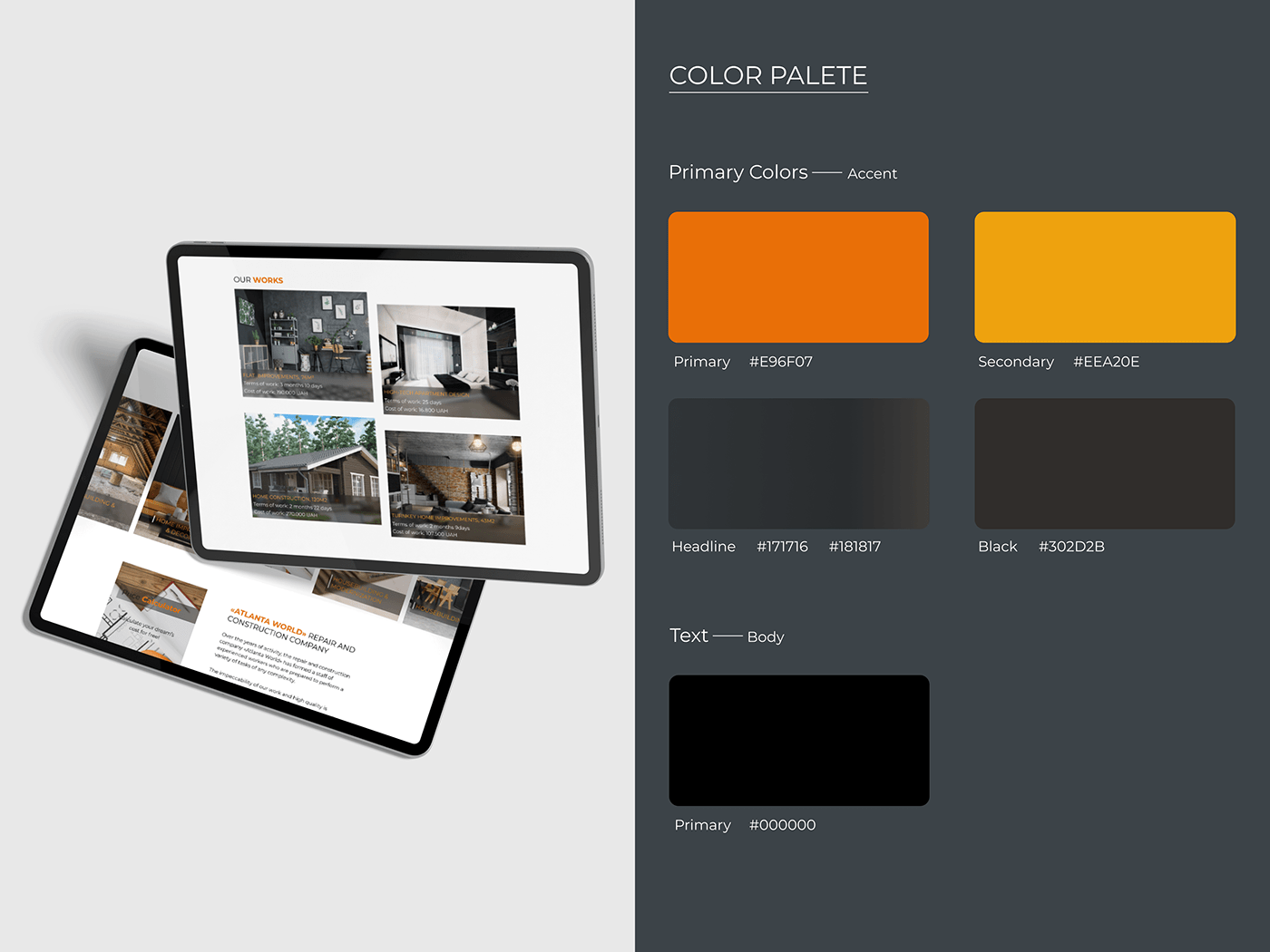The height and width of the screenshot is (952, 1270).
Task: Click the Text Body black swatch
Action: click(x=798, y=740)
